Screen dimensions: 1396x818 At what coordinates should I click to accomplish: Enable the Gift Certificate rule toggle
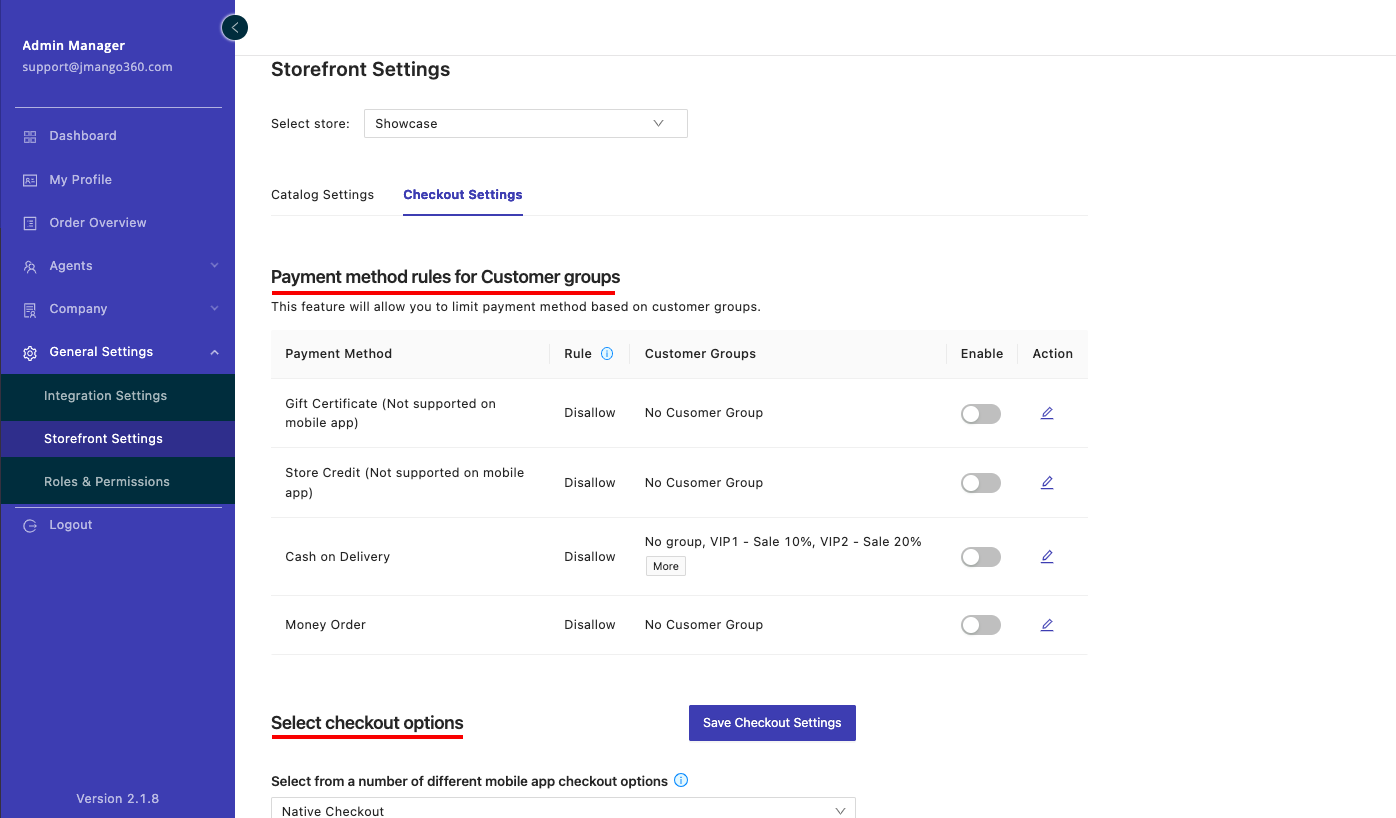[980, 414]
